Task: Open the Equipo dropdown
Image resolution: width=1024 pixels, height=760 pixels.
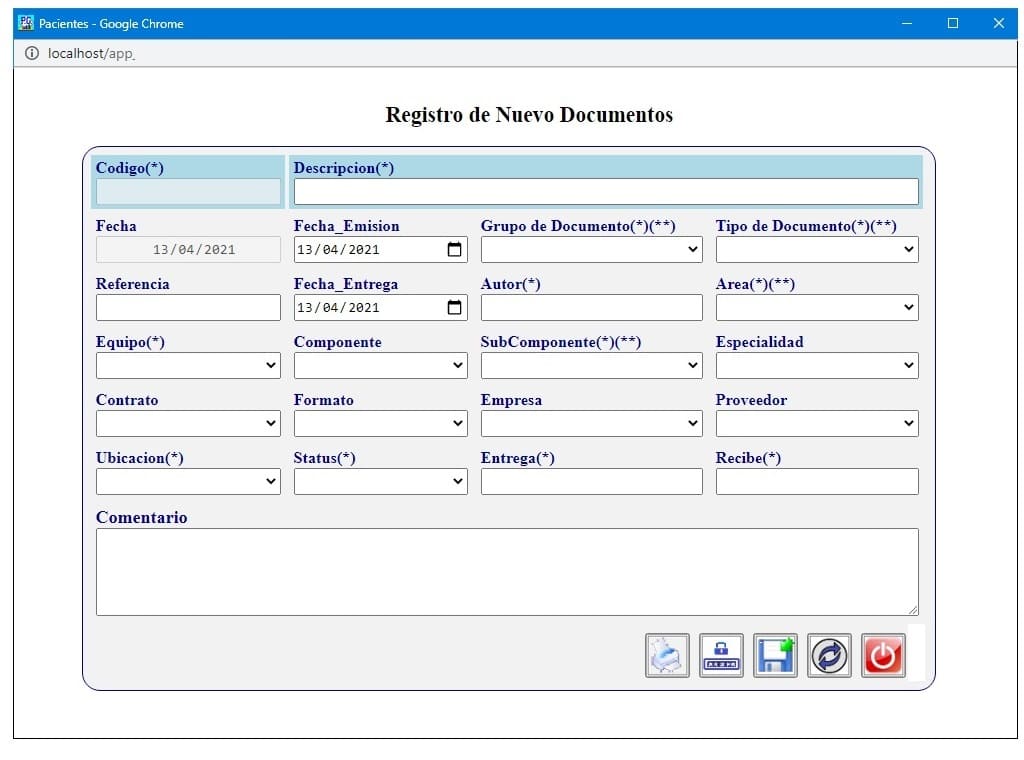Action: (x=188, y=366)
